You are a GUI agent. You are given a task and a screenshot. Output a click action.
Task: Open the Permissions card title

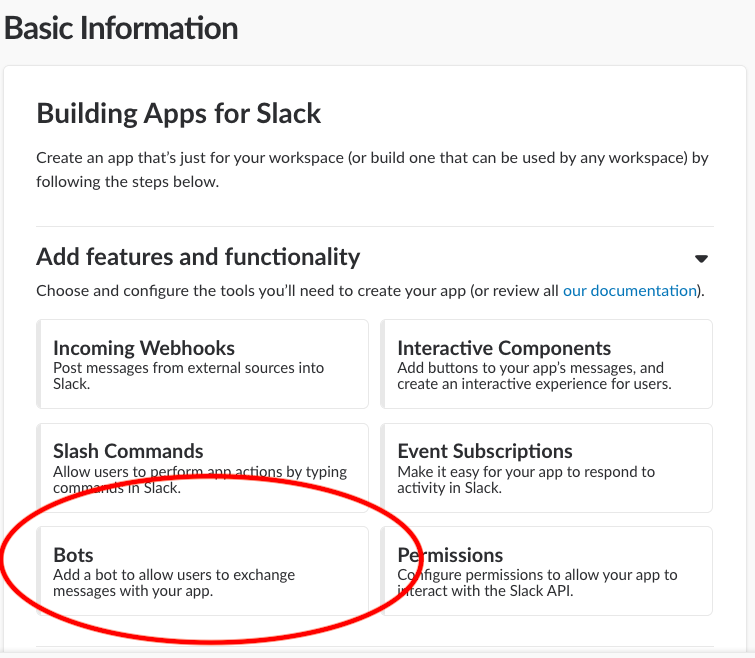(x=450, y=555)
